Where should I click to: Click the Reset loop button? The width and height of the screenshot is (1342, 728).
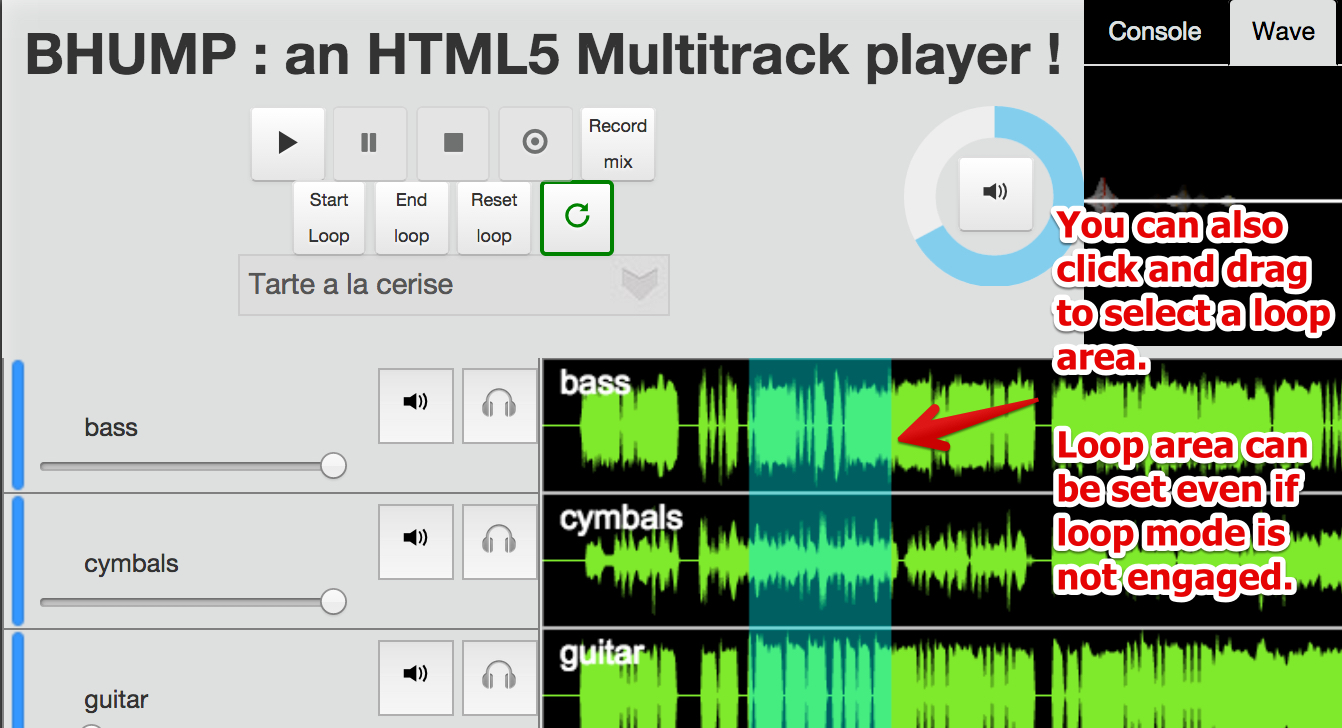tap(494, 218)
